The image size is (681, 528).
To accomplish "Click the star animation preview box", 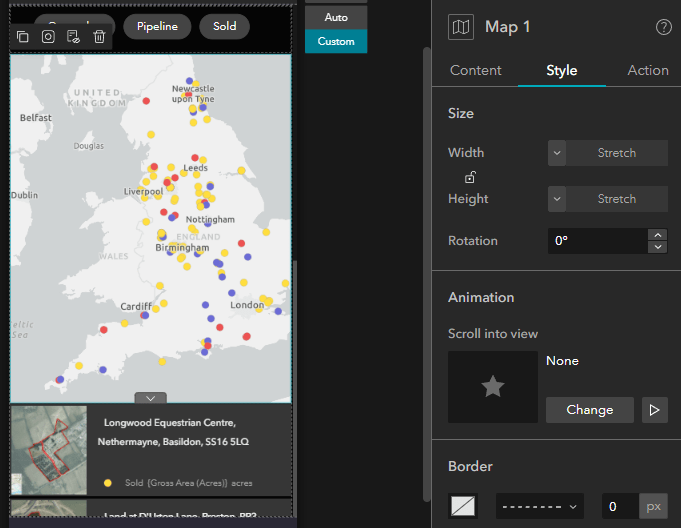I will 493,387.
